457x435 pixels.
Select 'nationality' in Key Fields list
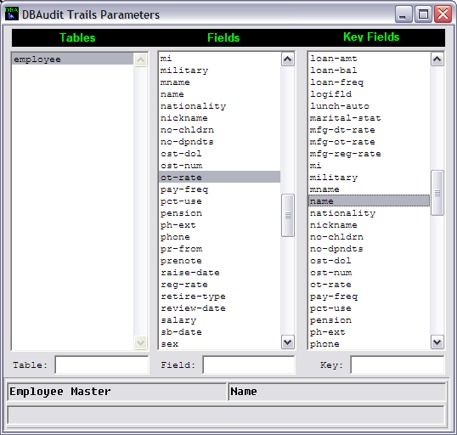369,213
